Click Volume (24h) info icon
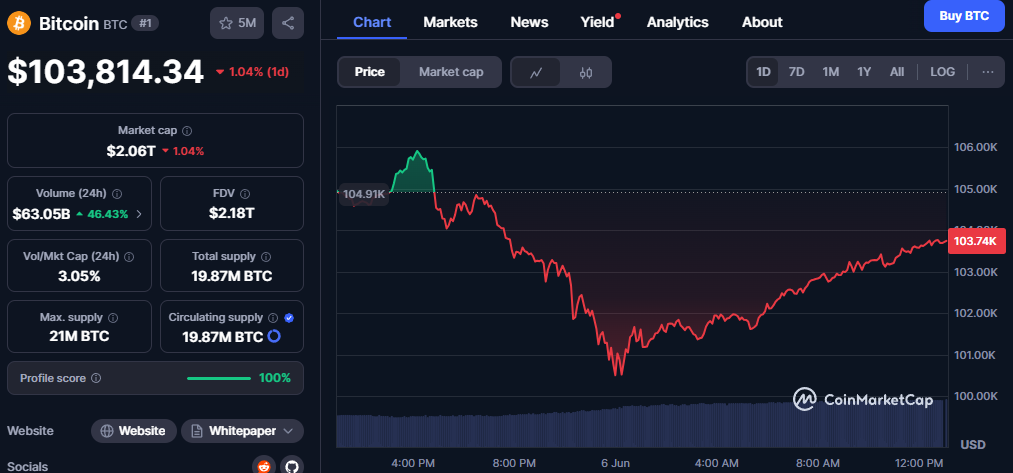The height and width of the screenshot is (473, 1013). click(116, 194)
